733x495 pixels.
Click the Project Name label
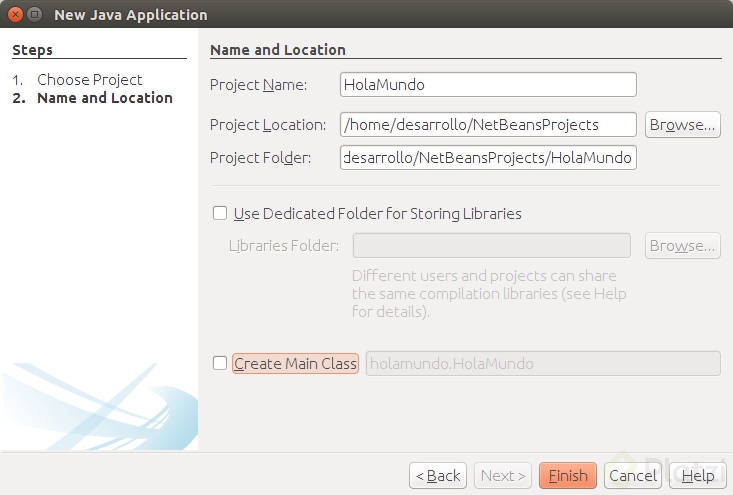[258, 85]
